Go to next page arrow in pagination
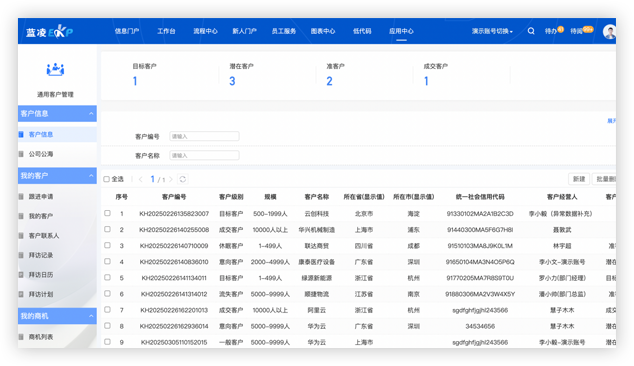 pyautogui.click(x=171, y=179)
